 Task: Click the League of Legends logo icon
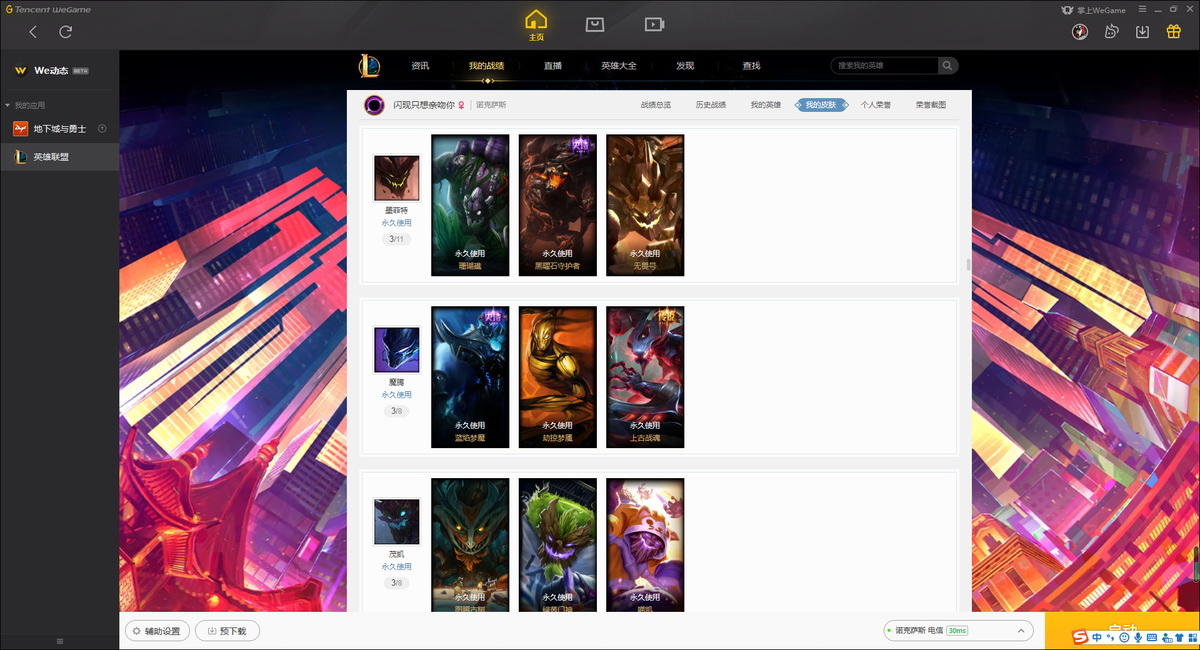point(369,66)
